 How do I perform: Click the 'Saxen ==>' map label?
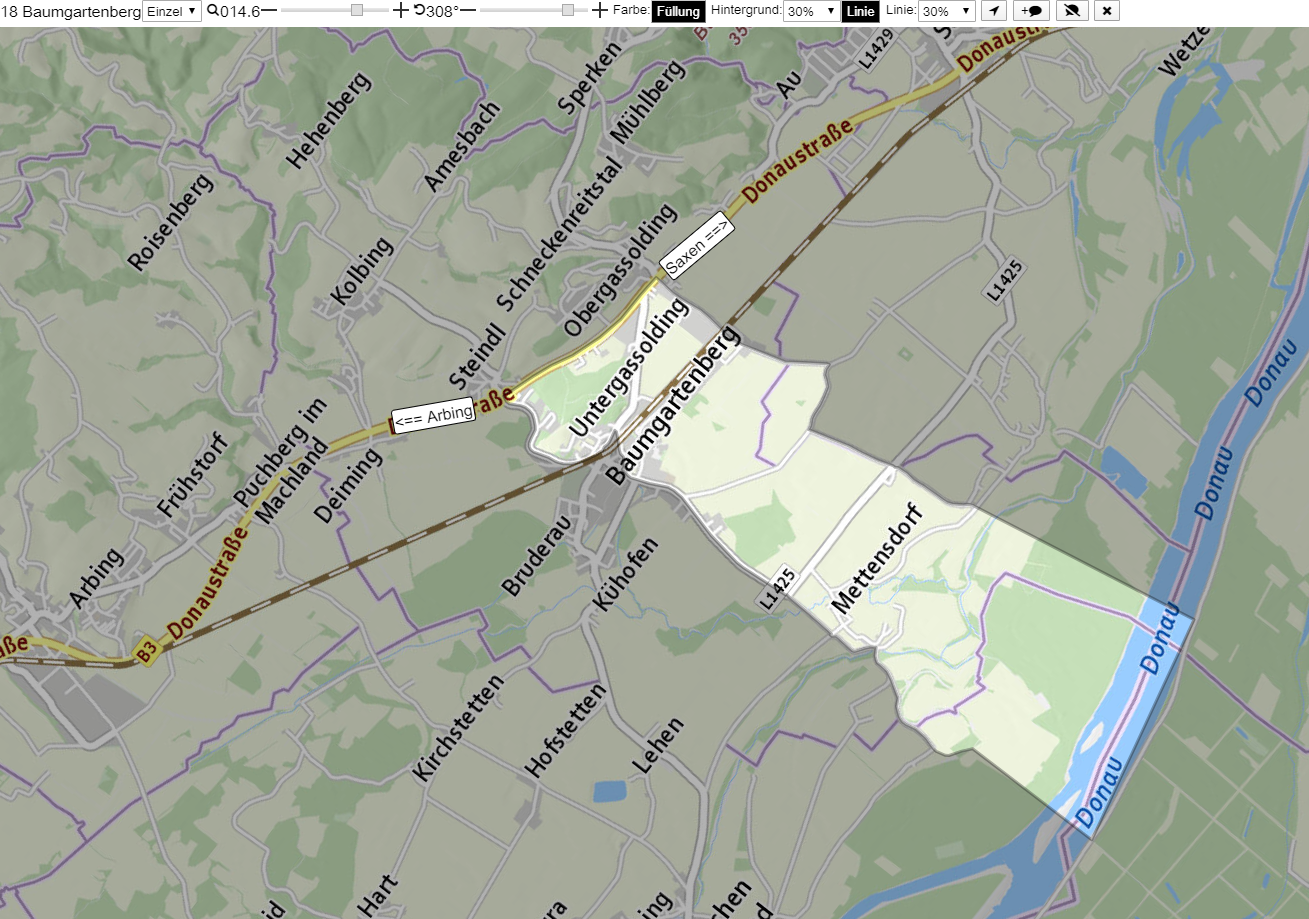[x=697, y=245]
